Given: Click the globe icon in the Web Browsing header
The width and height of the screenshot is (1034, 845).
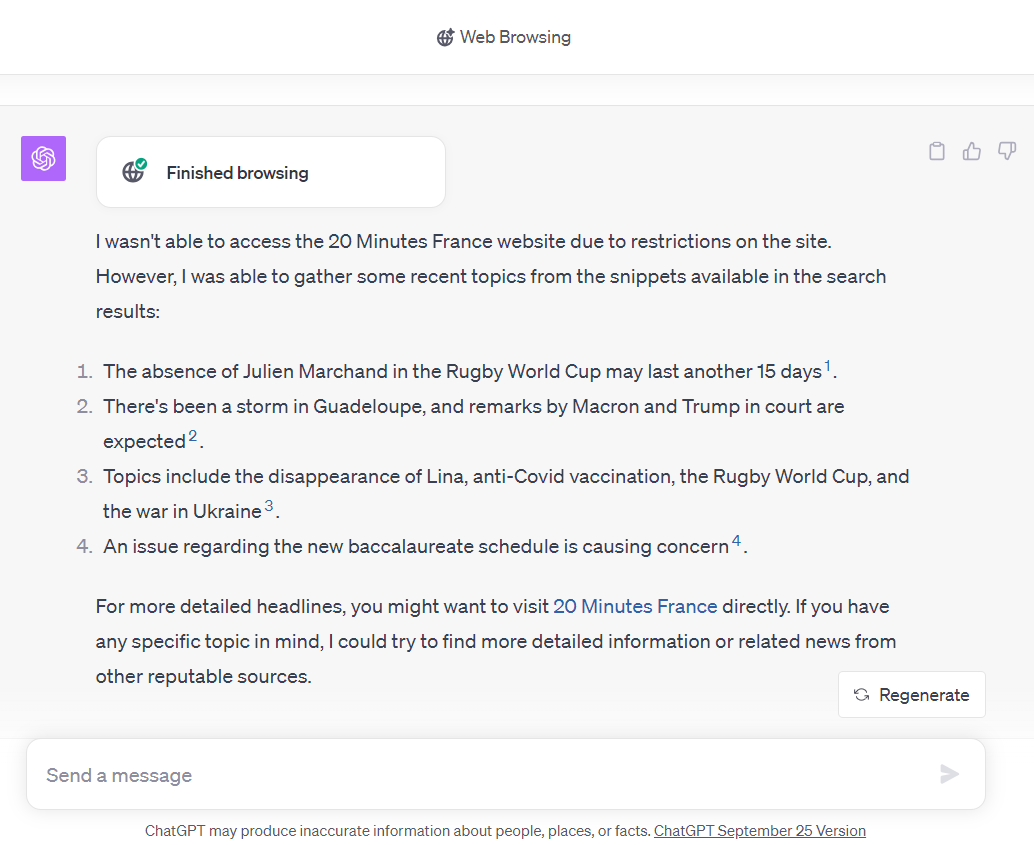Looking at the screenshot, I should pos(445,37).
